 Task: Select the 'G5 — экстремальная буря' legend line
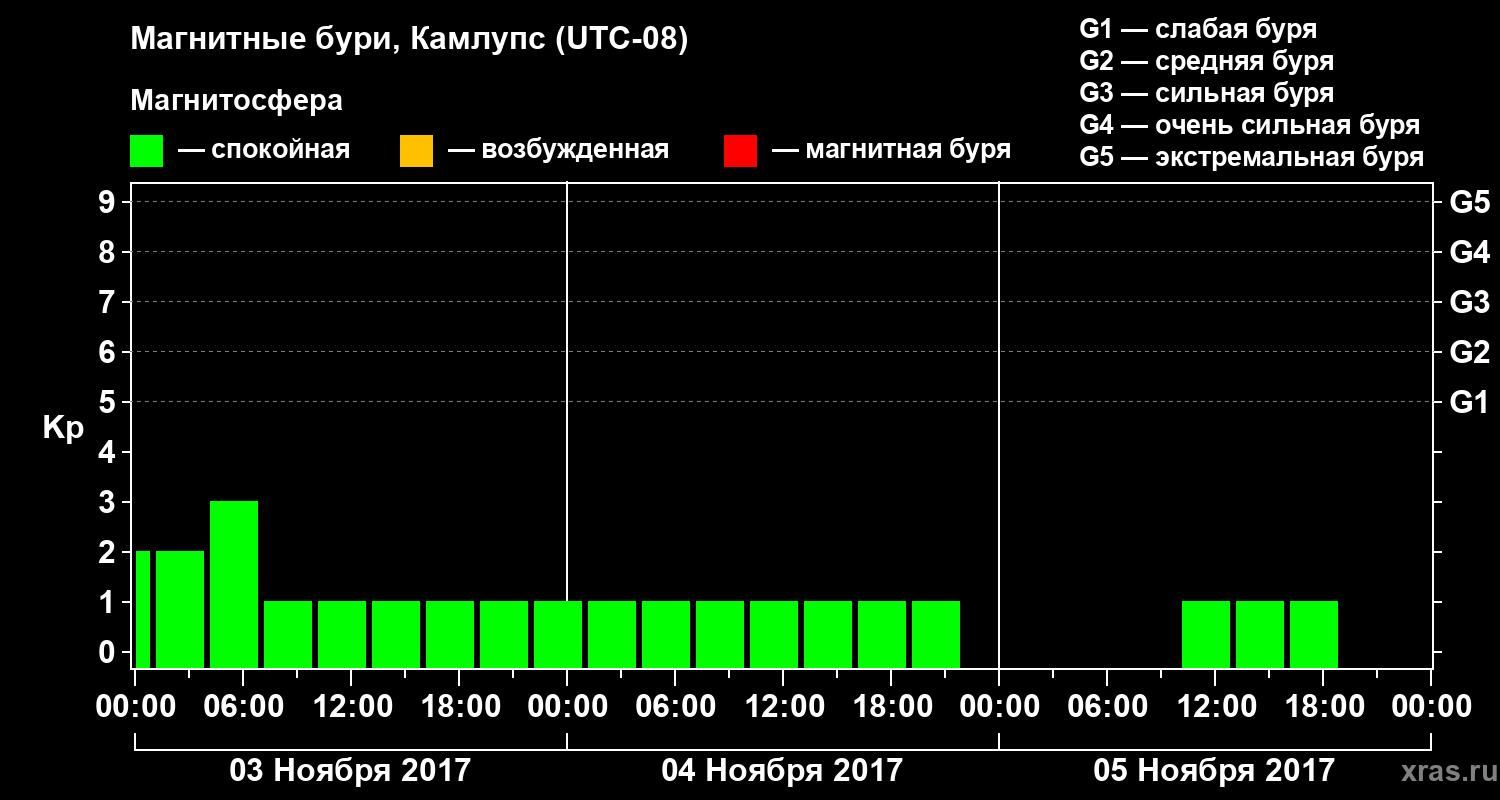click(1252, 158)
